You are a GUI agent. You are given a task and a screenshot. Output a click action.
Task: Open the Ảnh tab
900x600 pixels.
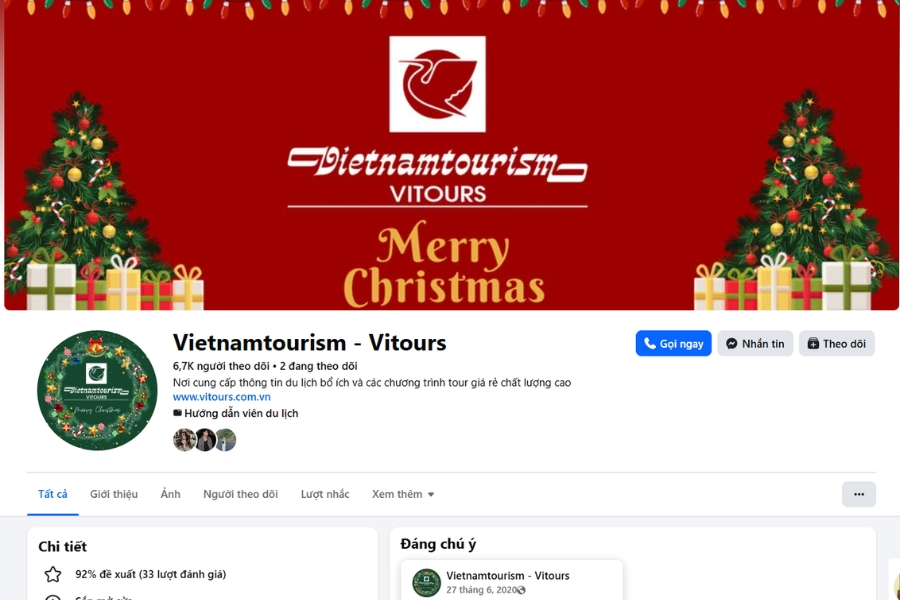click(170, 494)
